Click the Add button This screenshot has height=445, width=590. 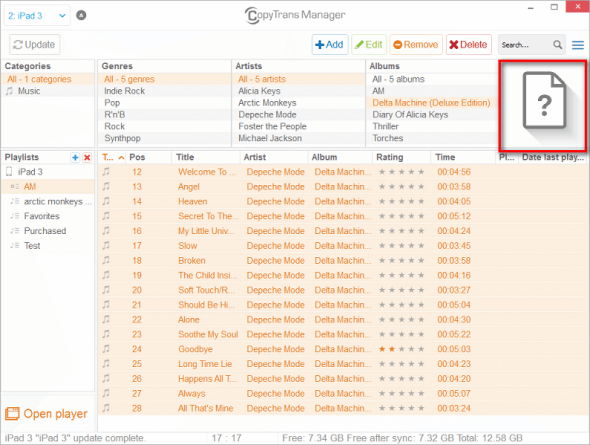click(x=330, y=45)
